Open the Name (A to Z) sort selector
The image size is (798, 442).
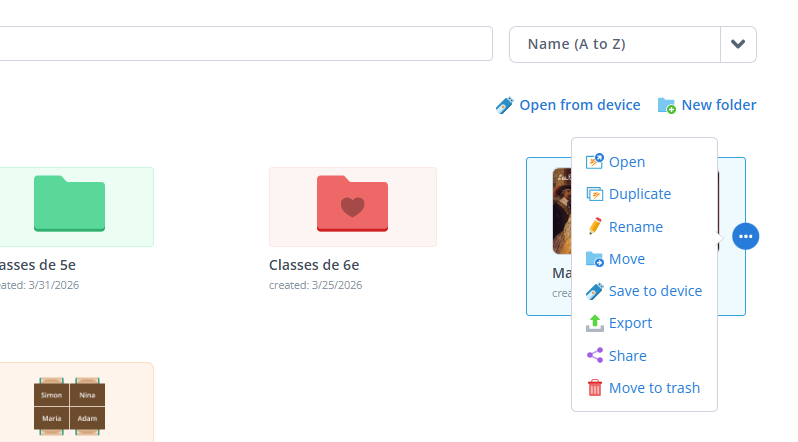[x=633, y=44]
